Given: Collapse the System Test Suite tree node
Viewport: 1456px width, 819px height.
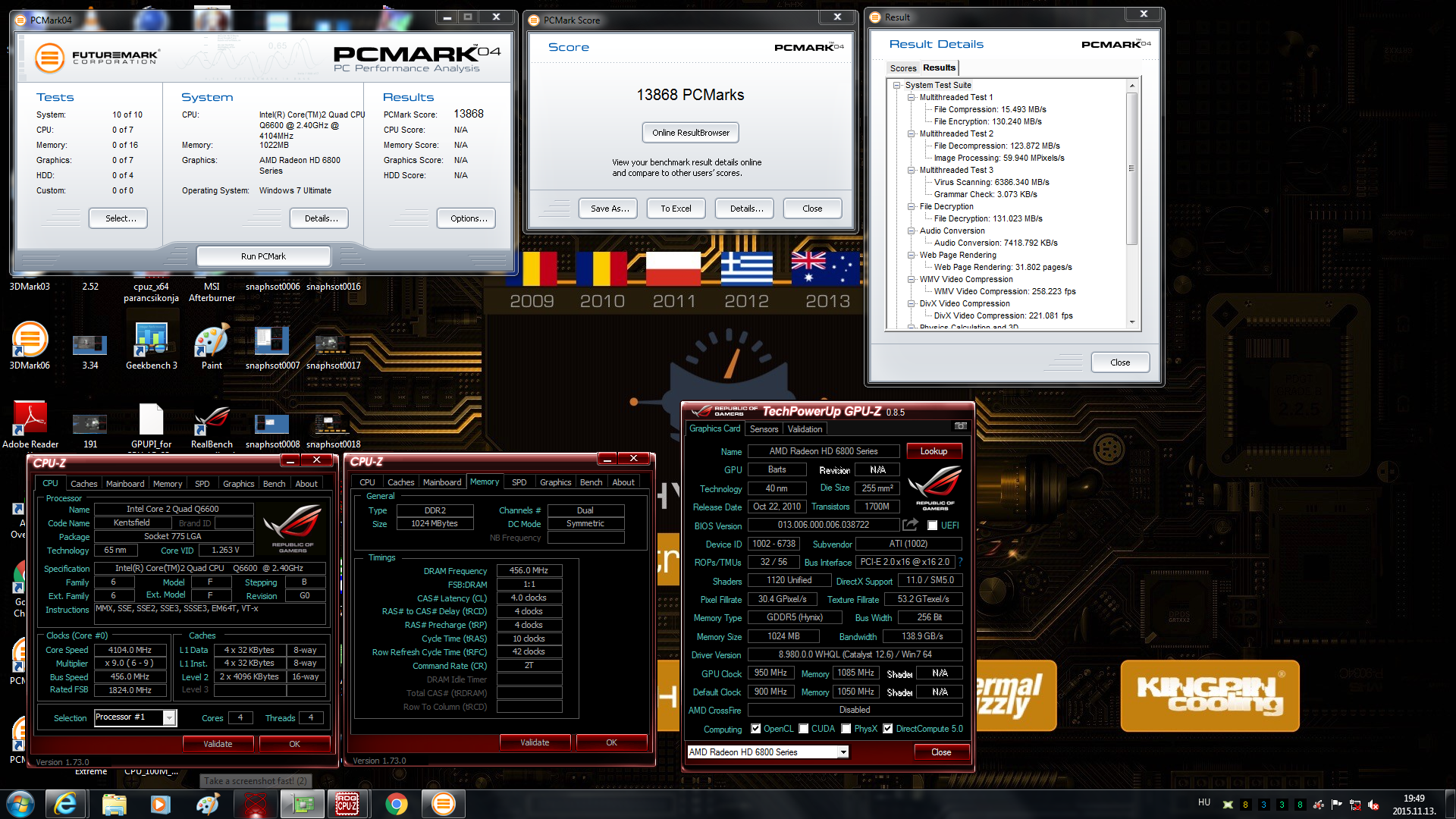Looking at the screenshot, I should 897,85.
